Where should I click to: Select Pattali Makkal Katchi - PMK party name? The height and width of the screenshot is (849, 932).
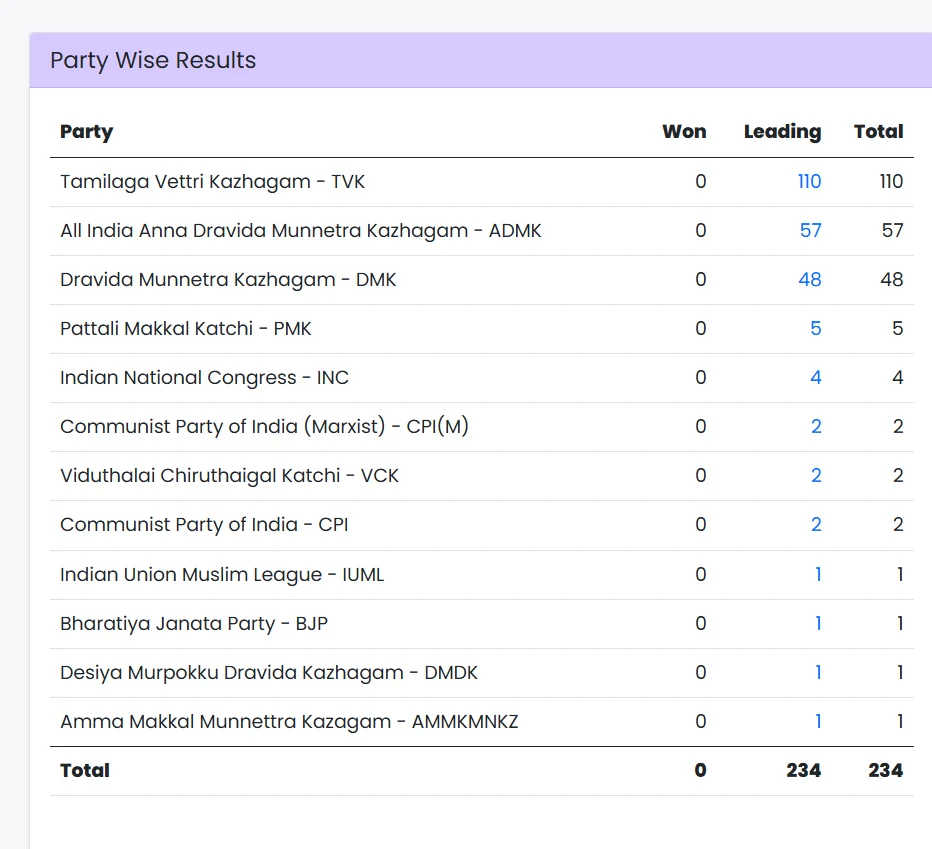[185, 328]
